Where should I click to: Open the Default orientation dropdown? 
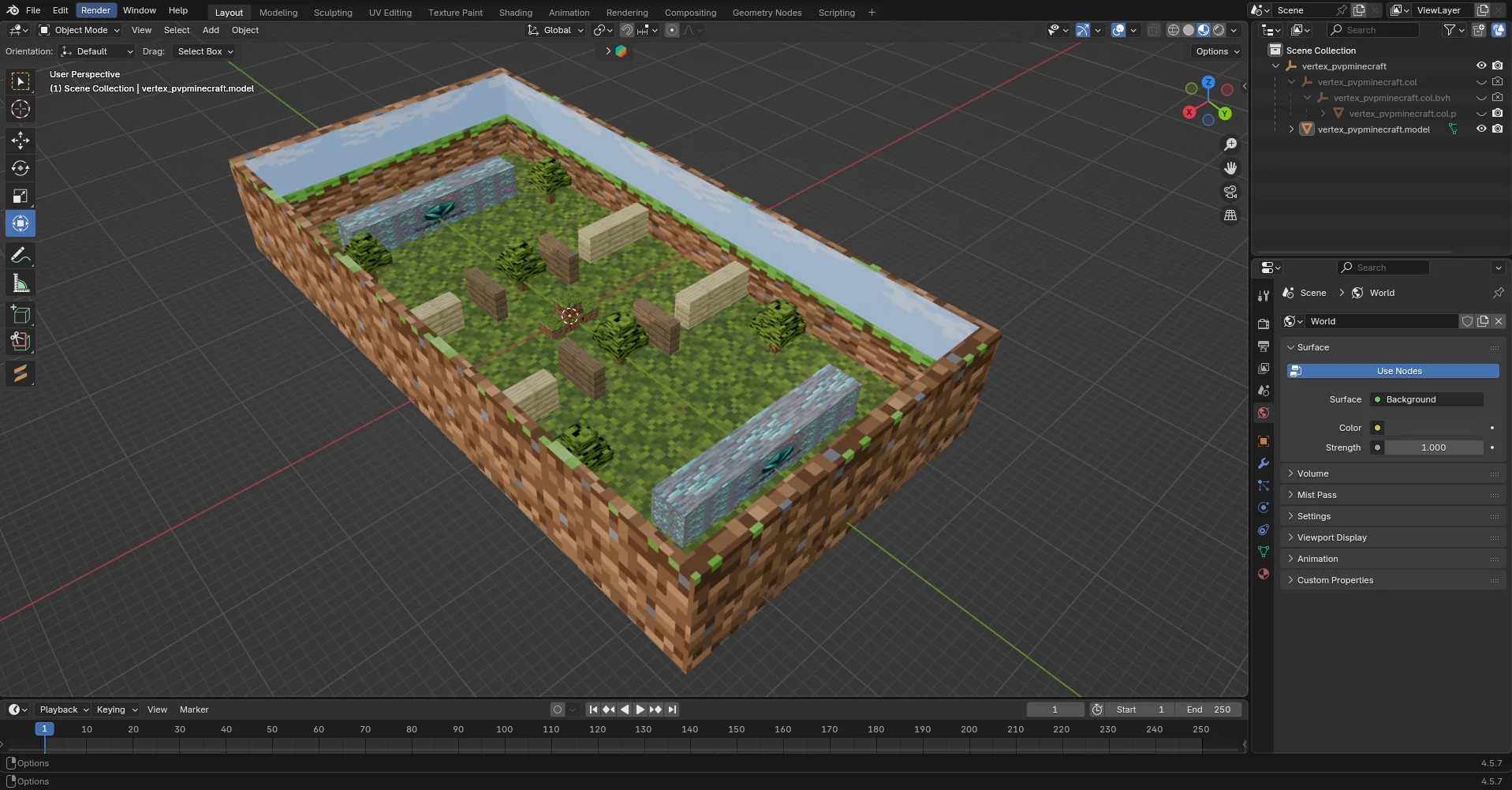tap(97, 51)
